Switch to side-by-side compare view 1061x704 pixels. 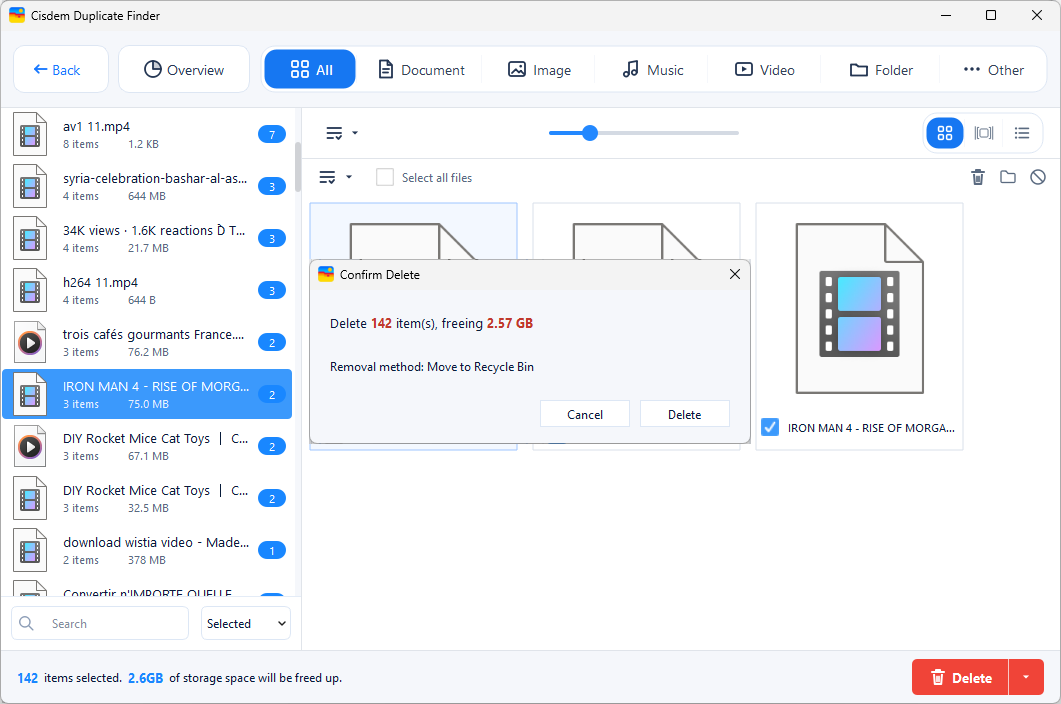coord(983,133)
